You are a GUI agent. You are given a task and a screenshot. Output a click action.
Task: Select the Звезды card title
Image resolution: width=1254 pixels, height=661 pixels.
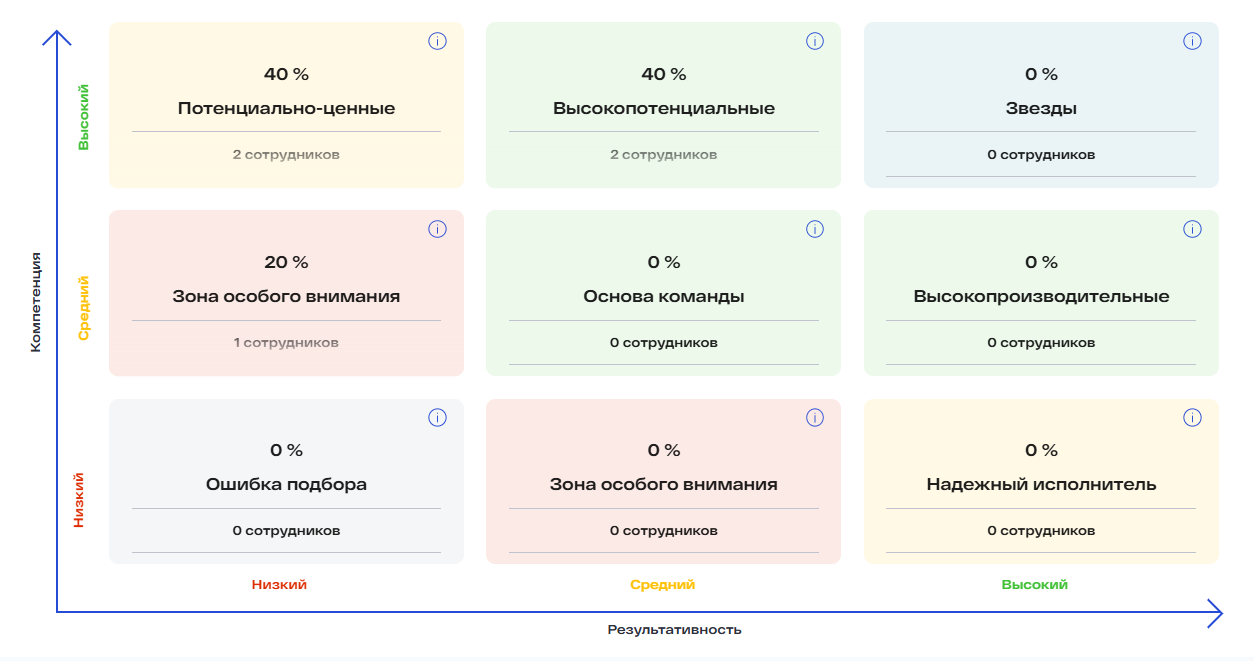[x=1041, y=108]
